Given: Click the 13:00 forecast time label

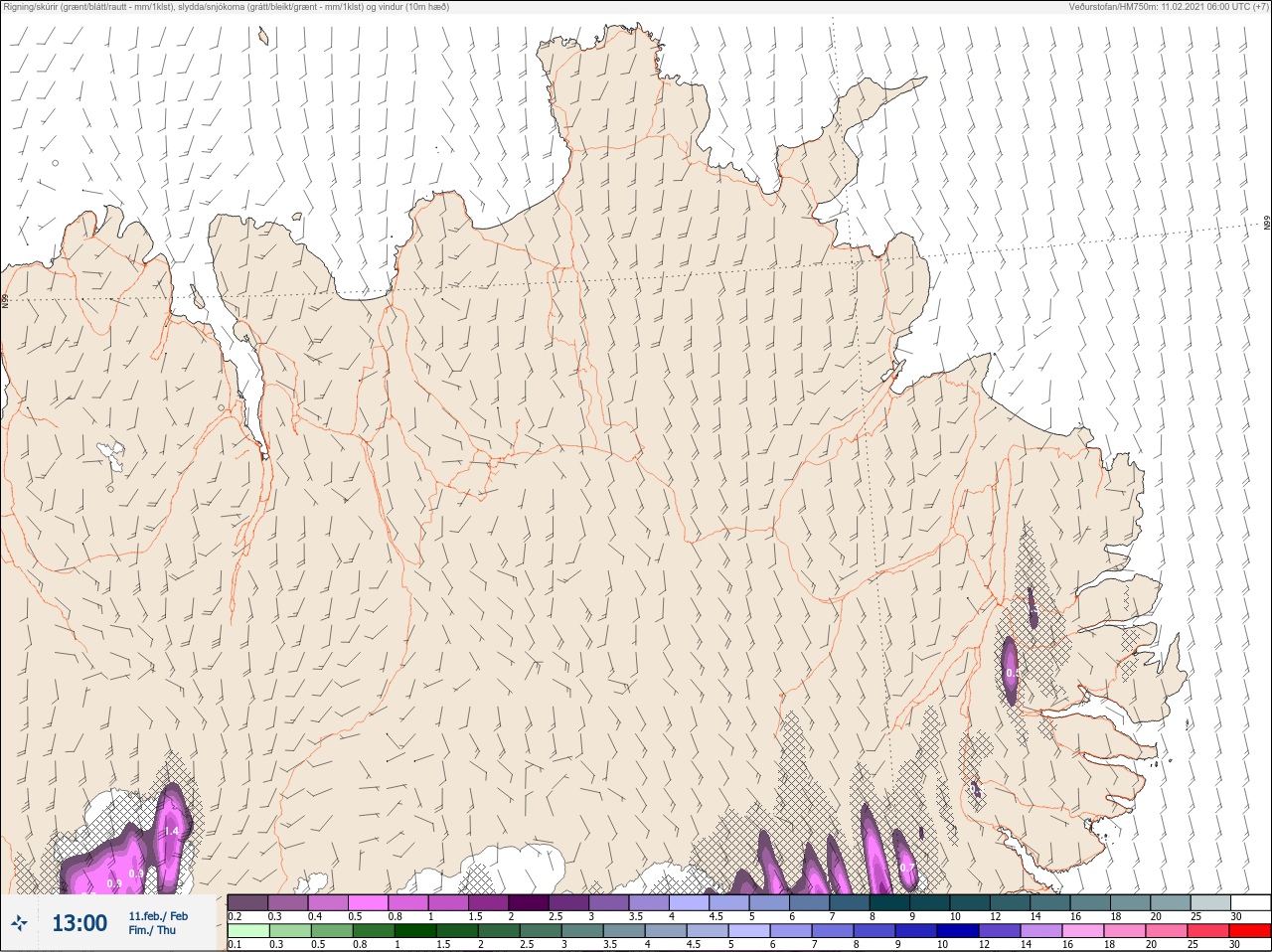Looking at the screenshot, I should (x=79, y=923).
